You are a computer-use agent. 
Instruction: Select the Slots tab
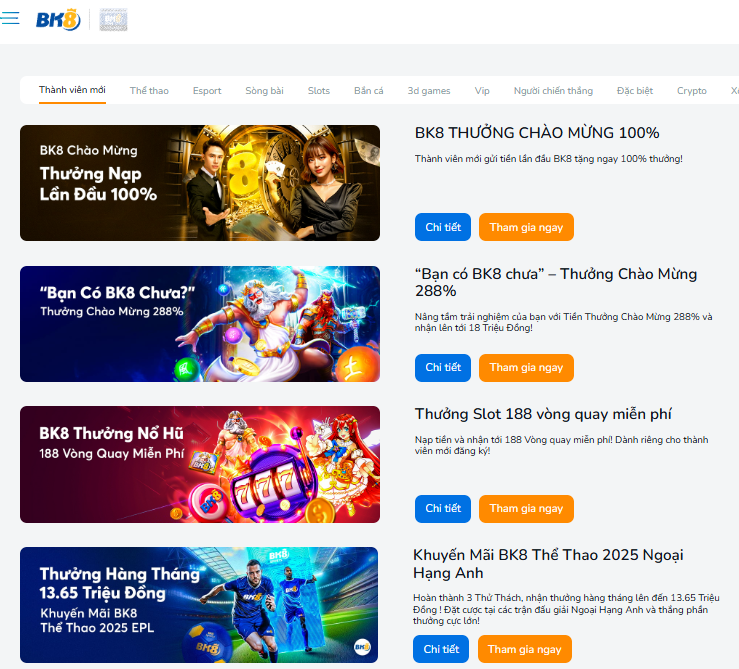(319, 91)
